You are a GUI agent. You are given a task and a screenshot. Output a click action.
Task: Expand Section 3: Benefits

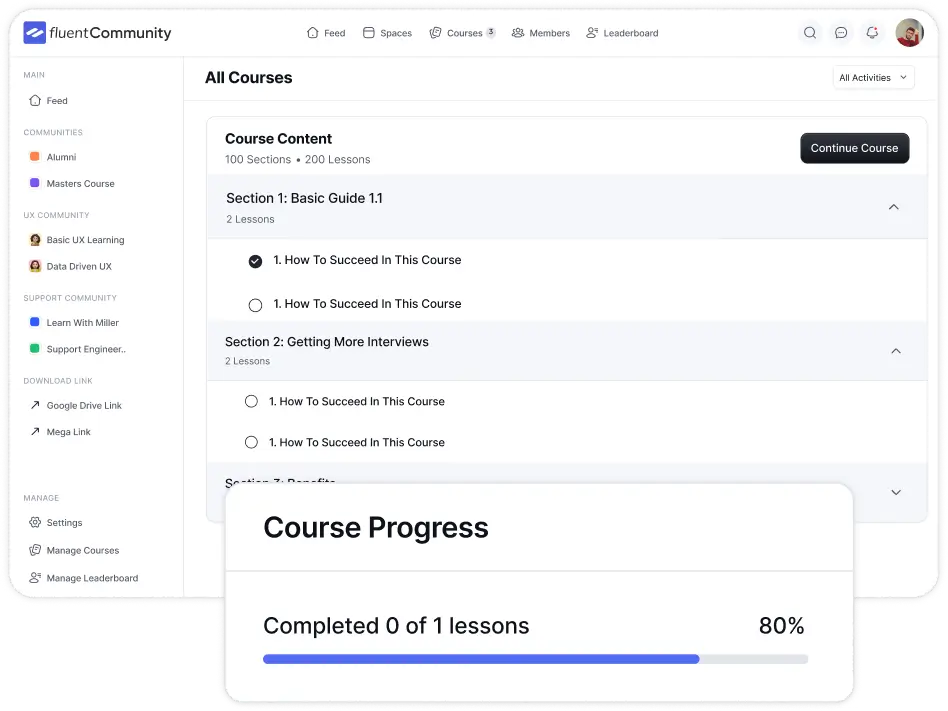click(895, 492)
